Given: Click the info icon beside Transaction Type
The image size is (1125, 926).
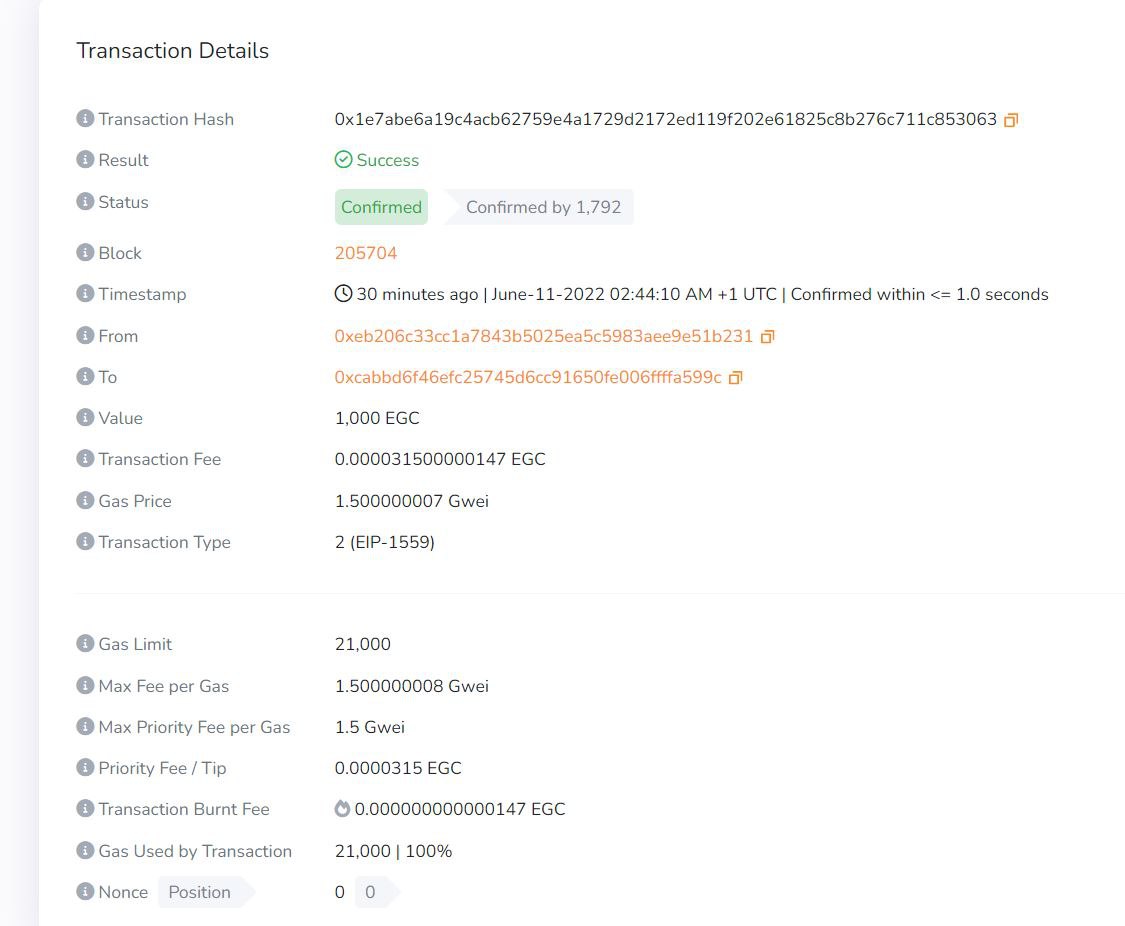Looking at the screenshot, I should click(x=85, y=542).
